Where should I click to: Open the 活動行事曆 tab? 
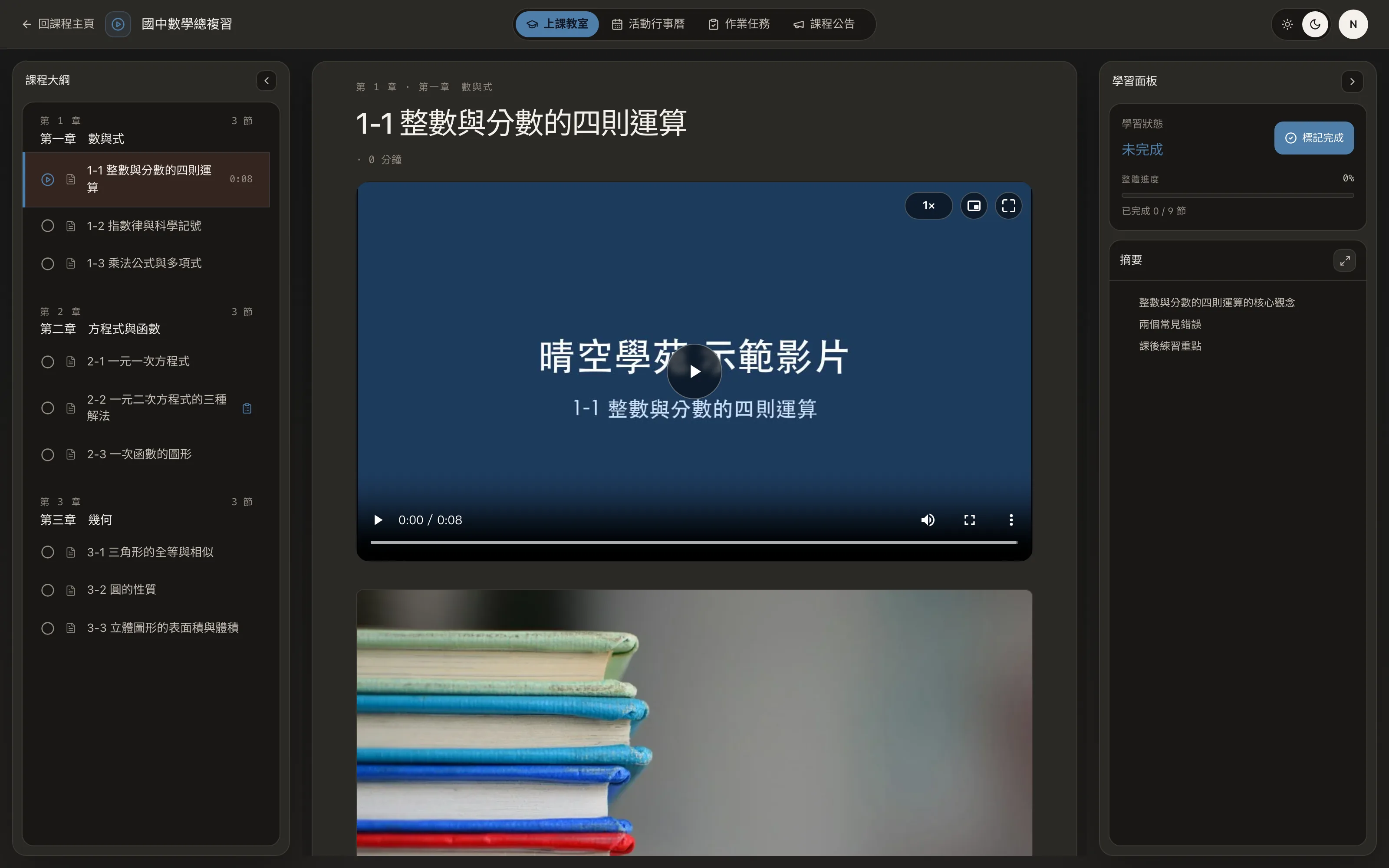click(x=648, y=24)
